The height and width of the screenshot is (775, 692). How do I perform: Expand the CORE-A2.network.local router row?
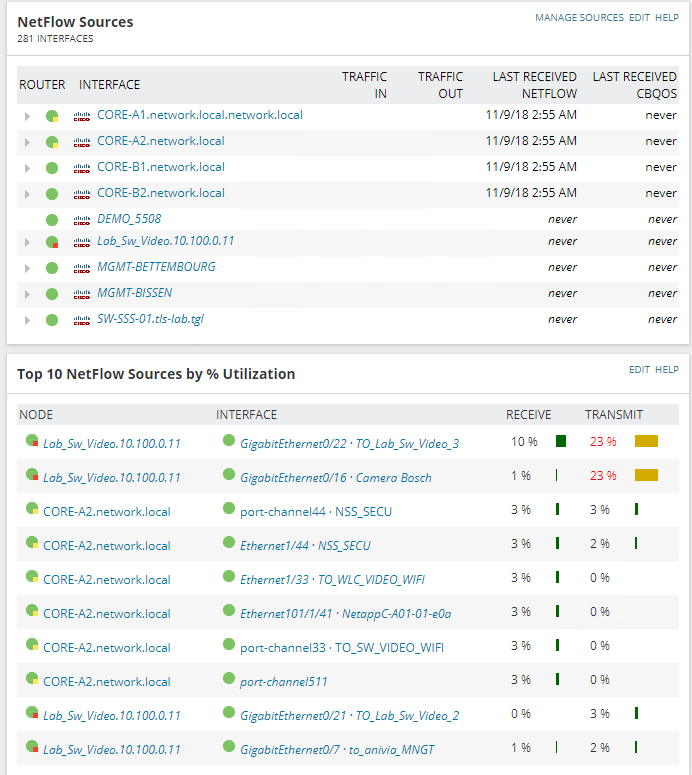point(27,143)
